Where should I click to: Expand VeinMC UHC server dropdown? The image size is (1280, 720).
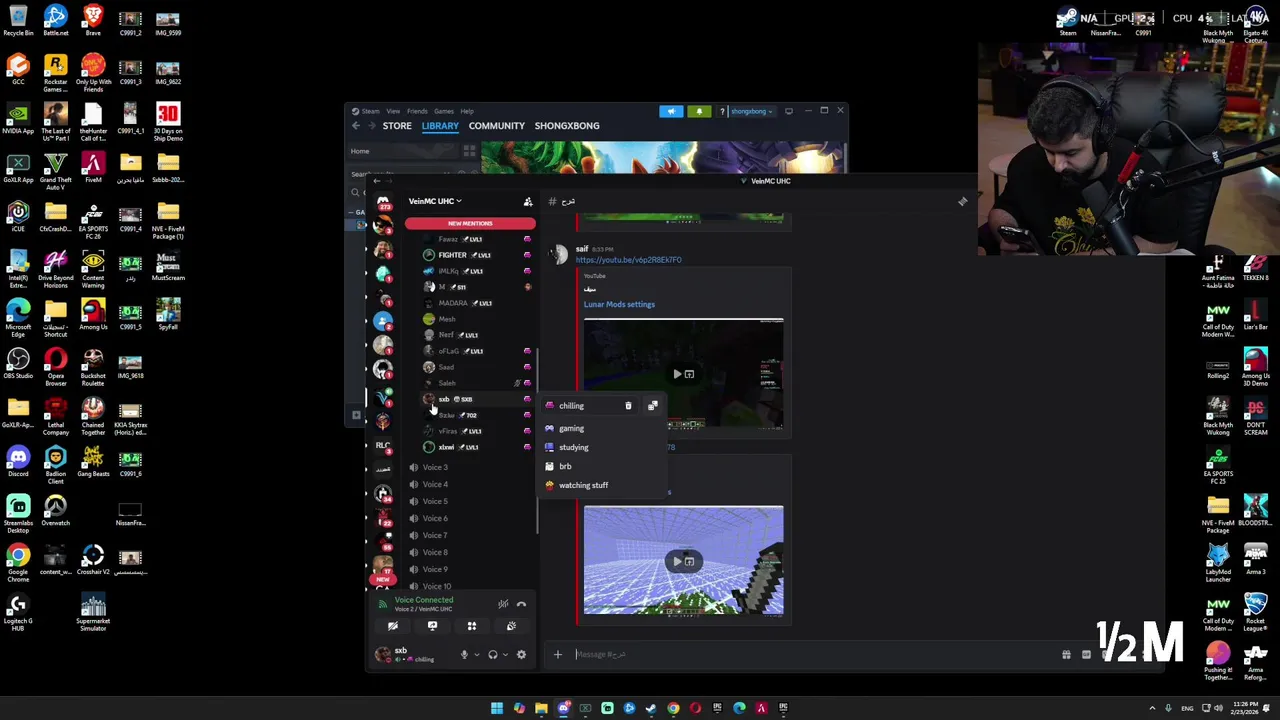click(x=435, y=201)
